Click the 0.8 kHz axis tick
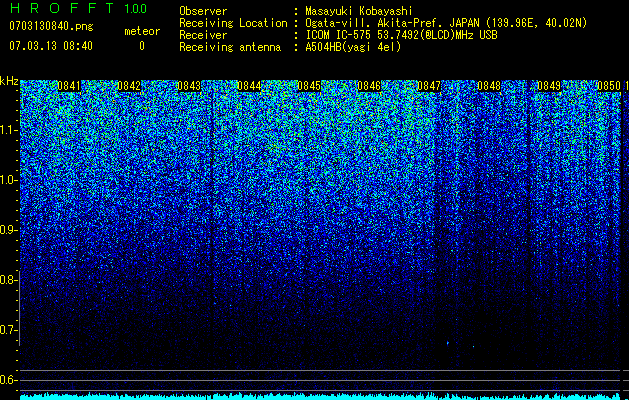The height and width of the screenshot is (400, 629). pos(9,280)
